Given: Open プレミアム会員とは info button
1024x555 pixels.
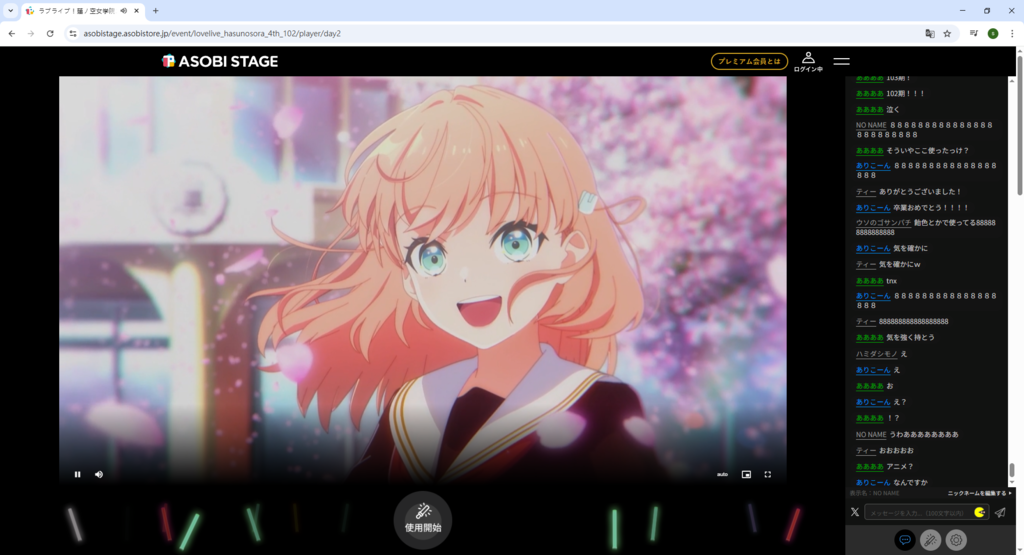Looking at the screenshot, I should pyautogui.click(x=749, y=61).
